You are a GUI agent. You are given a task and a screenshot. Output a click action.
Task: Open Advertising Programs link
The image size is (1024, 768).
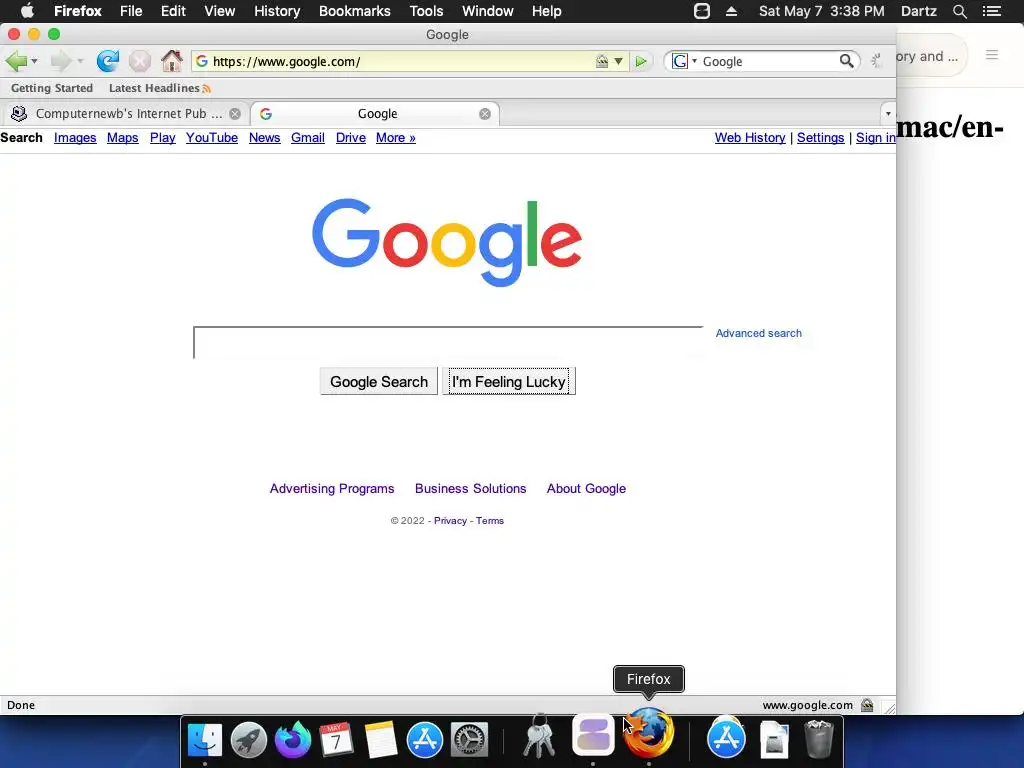coord(332,488)
